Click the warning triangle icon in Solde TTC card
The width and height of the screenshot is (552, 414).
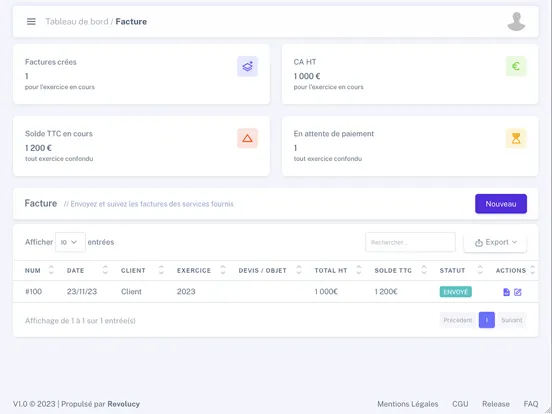pyautogui.click(x=247, y=138)
